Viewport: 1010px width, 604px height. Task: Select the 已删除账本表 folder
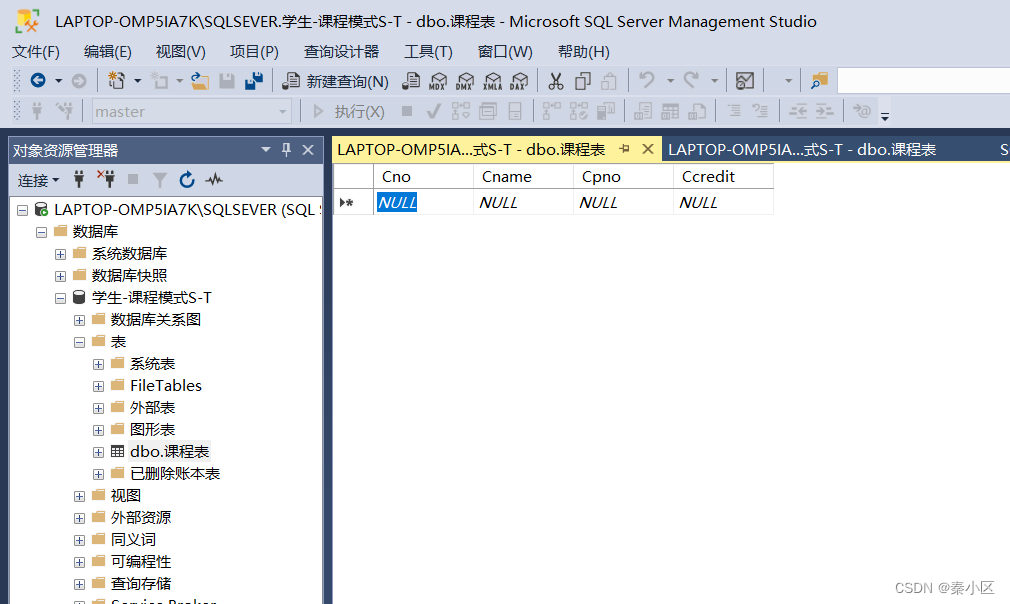click(x=175, y=474)
